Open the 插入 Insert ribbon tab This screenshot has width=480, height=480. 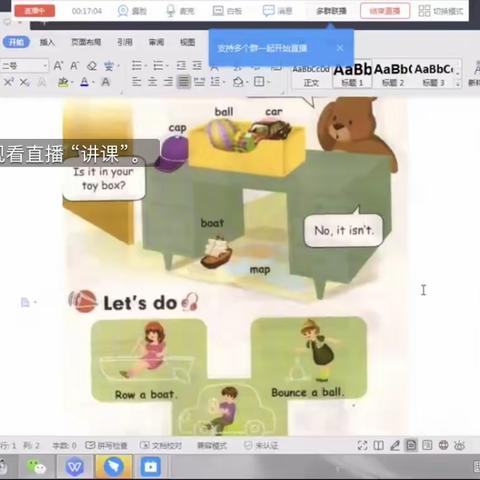pyautogui.click(x=47, y=42)
